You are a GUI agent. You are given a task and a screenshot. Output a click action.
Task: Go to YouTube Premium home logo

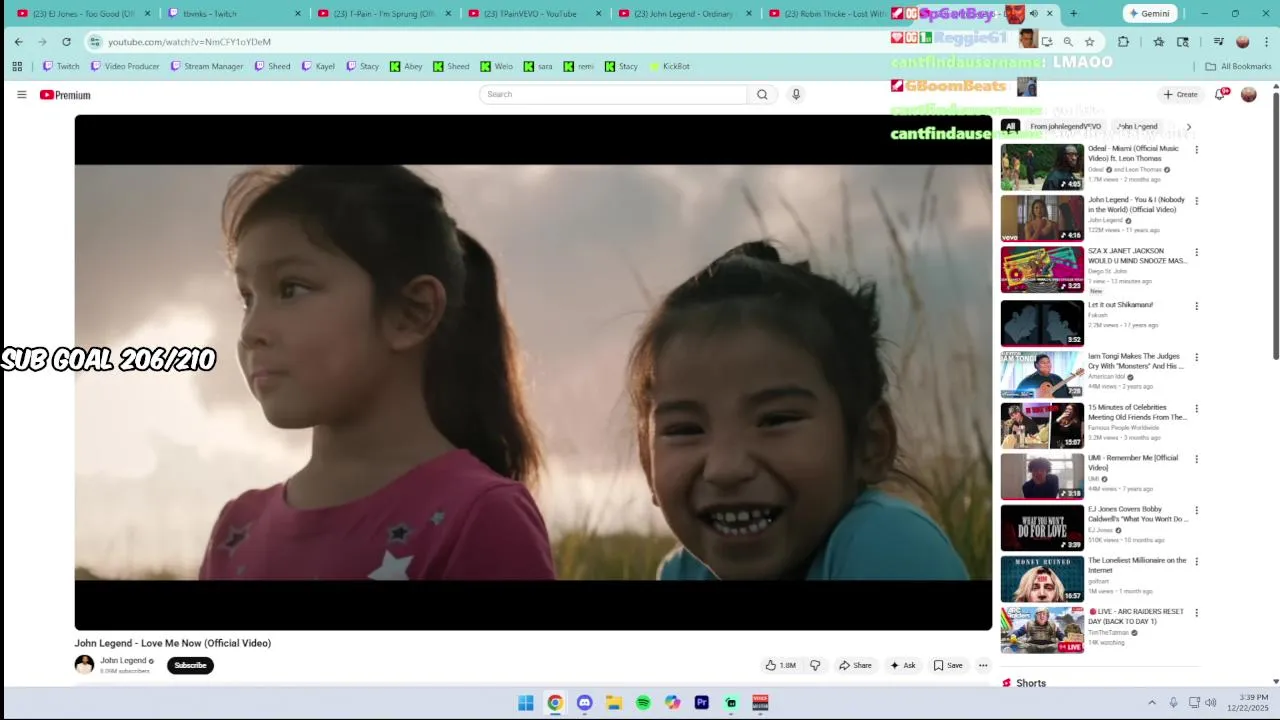[x=65, y=95]
